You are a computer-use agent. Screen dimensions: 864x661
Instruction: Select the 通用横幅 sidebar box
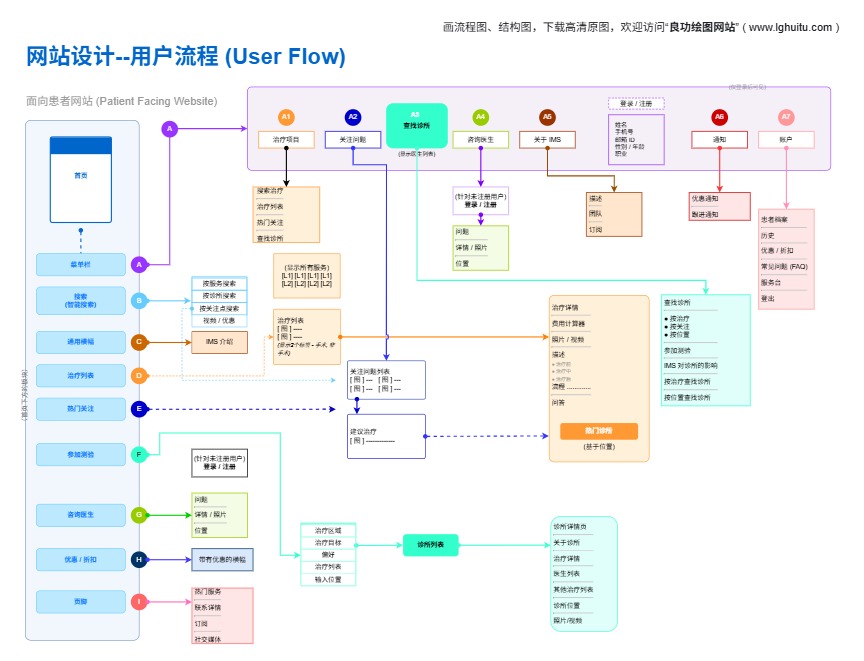[x=81, y=342]
